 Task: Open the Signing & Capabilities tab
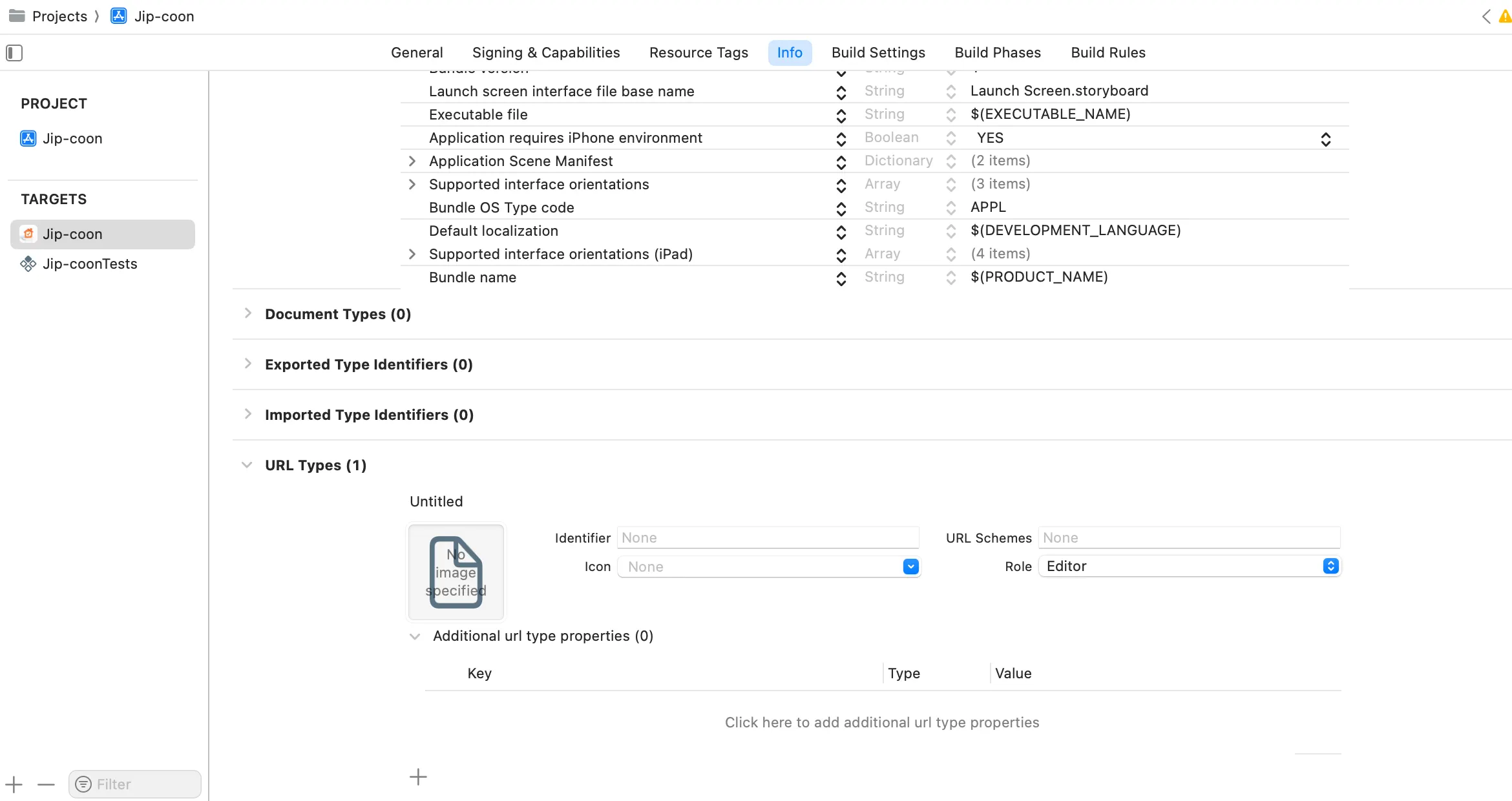(546, 52)
